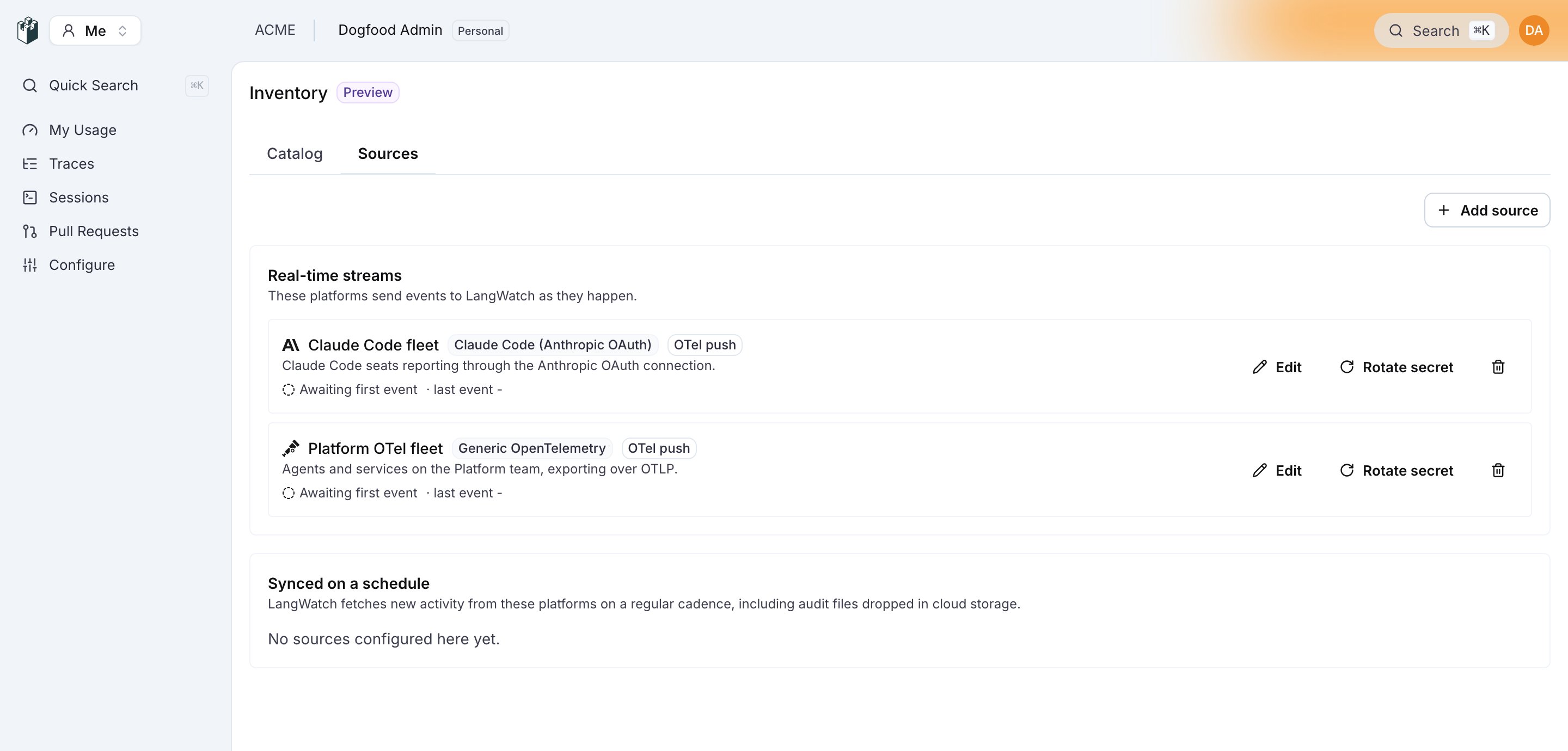The width and height of the screenshot is (1568, 751).
Task: Open Sessions in the sidebar
Action: click(x=79, y=197)
